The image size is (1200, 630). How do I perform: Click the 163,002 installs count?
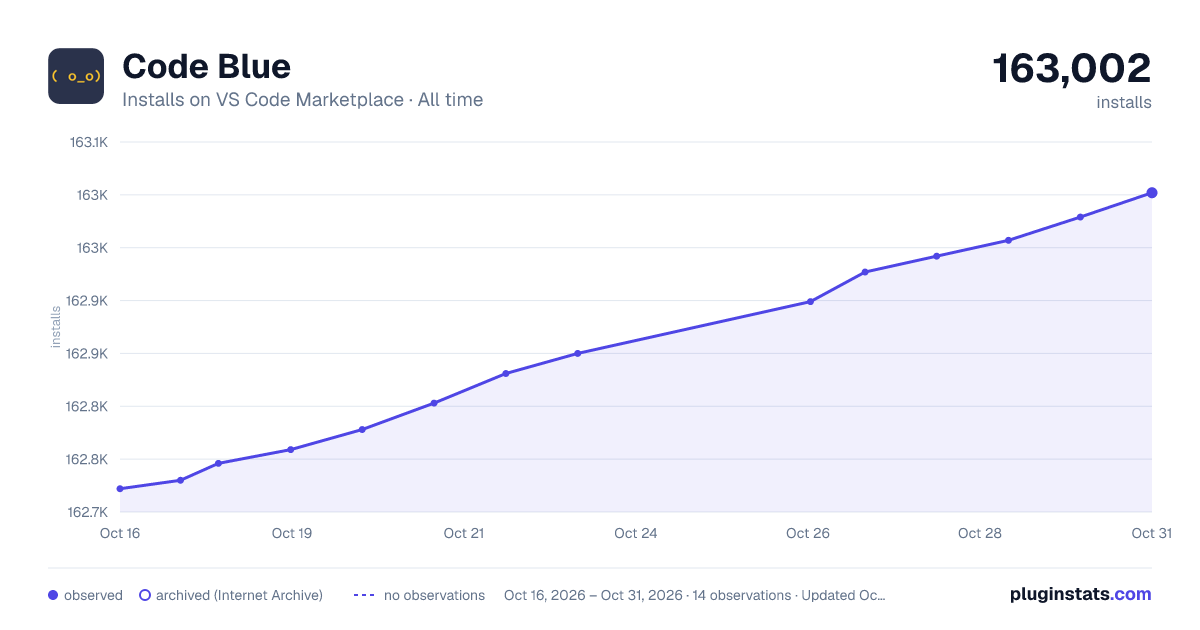point(1072,69)
